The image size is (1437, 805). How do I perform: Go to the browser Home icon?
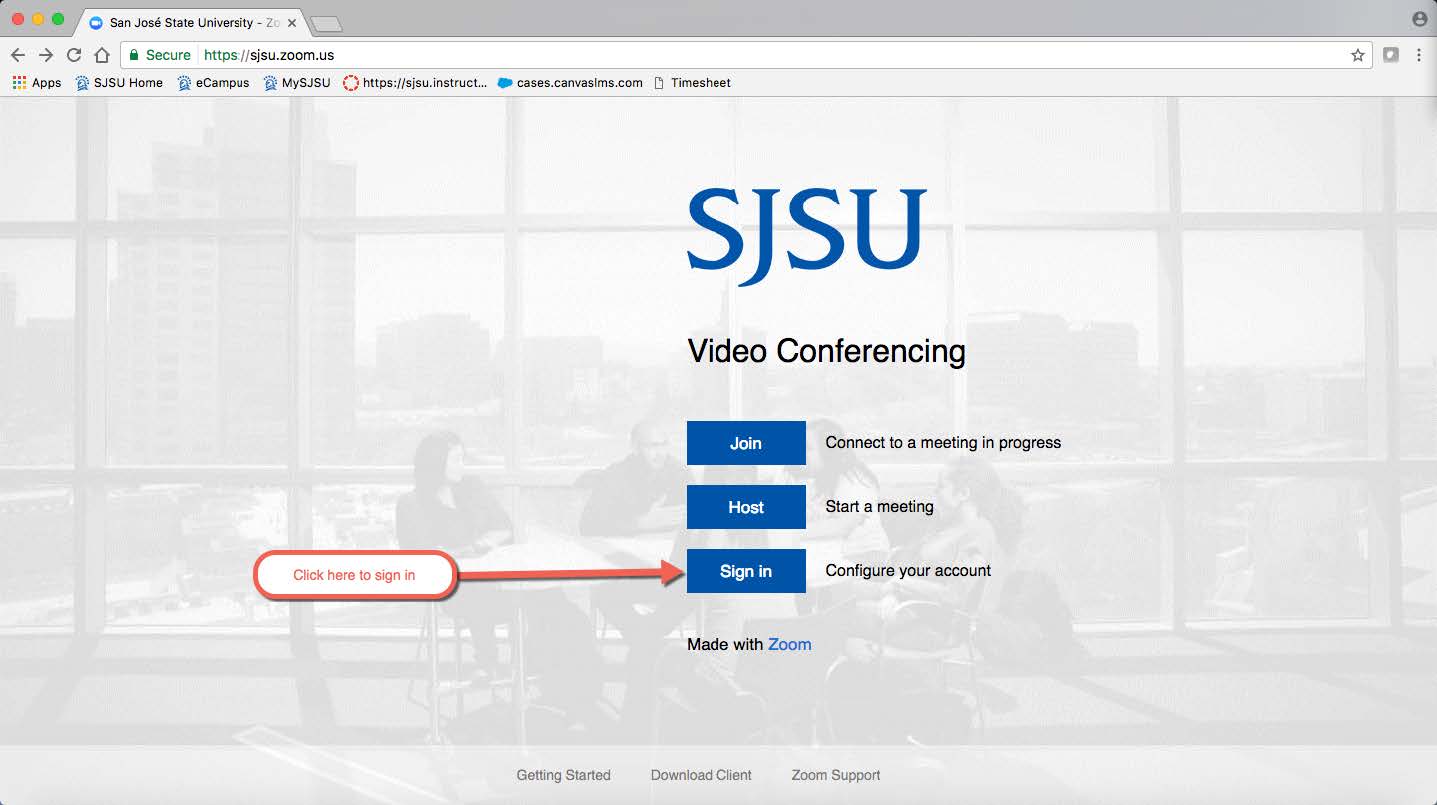coord(102,55)
